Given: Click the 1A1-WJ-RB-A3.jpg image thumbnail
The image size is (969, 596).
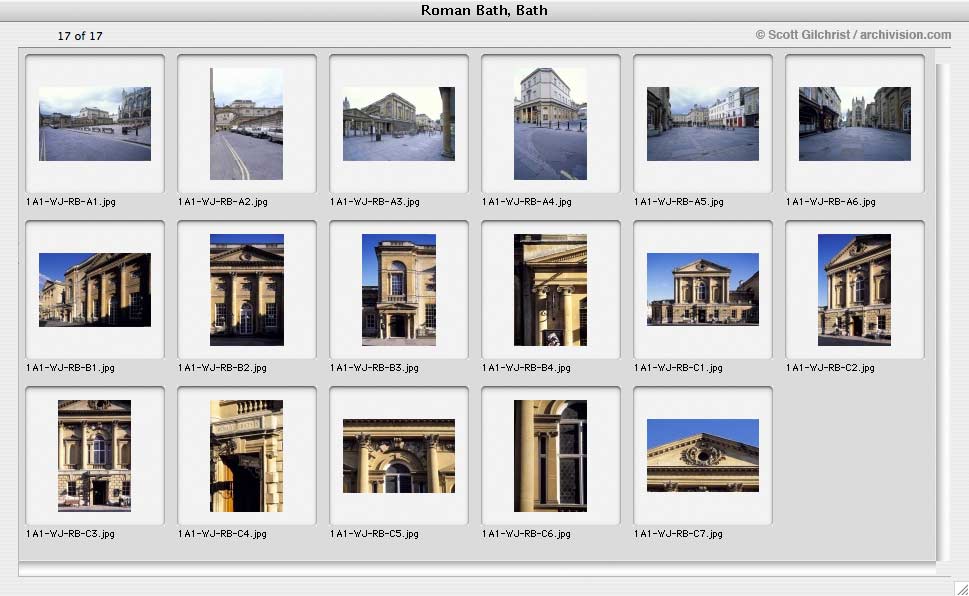Looking at the screenshot, I should [x=399, y=124].
